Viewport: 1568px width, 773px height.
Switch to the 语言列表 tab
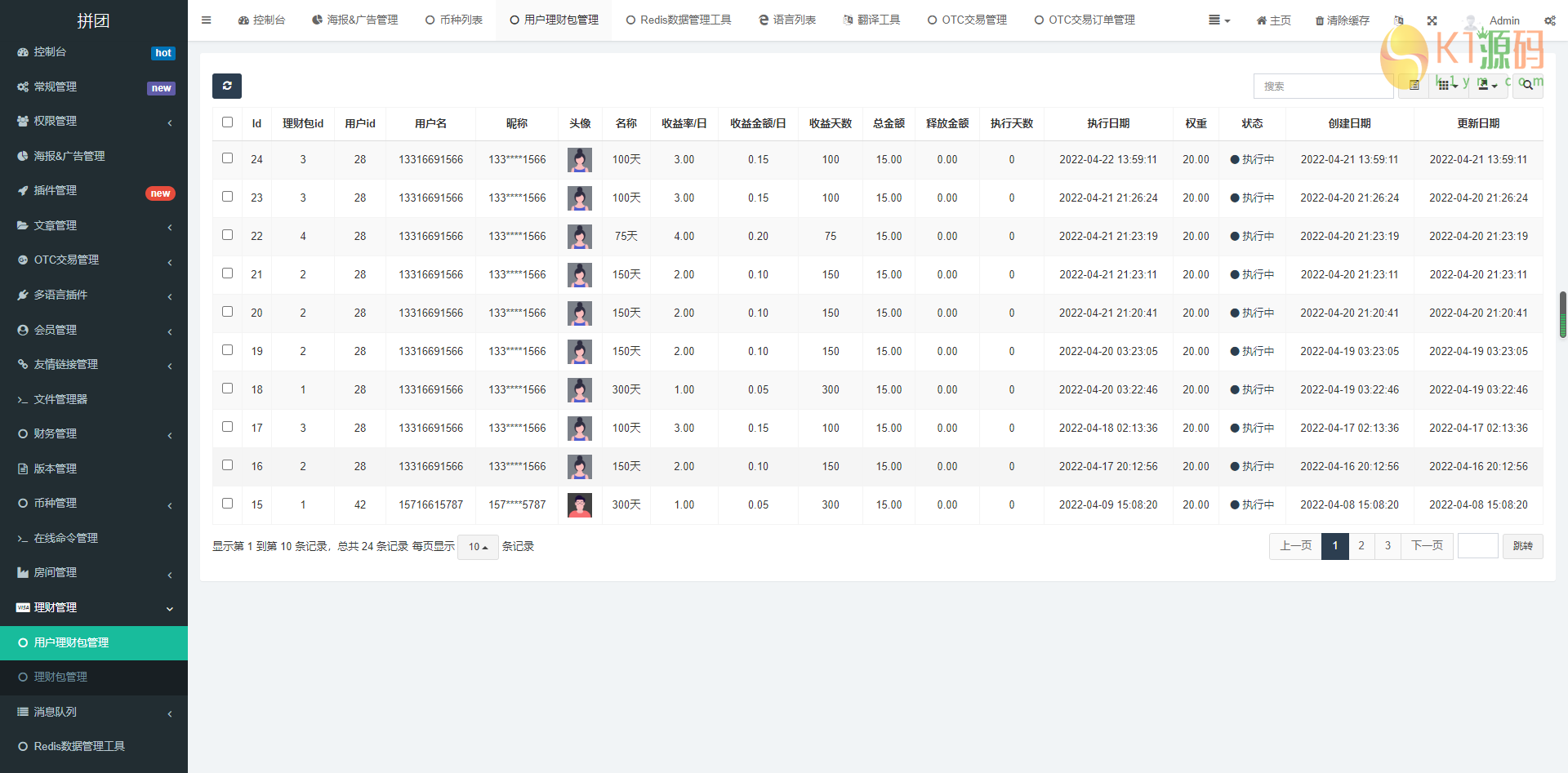(787, 20)
